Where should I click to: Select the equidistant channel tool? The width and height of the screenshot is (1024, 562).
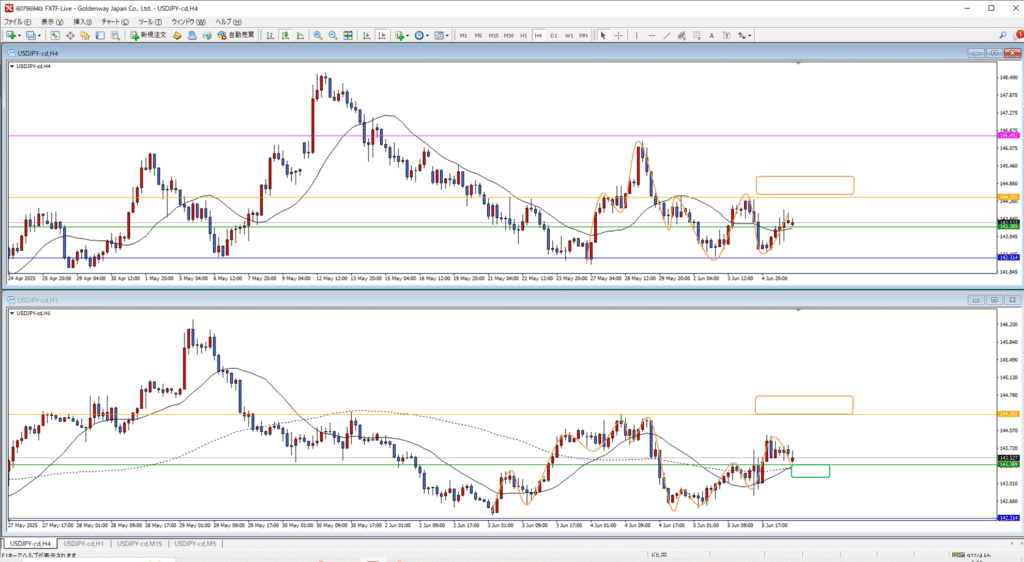[681, 35]
